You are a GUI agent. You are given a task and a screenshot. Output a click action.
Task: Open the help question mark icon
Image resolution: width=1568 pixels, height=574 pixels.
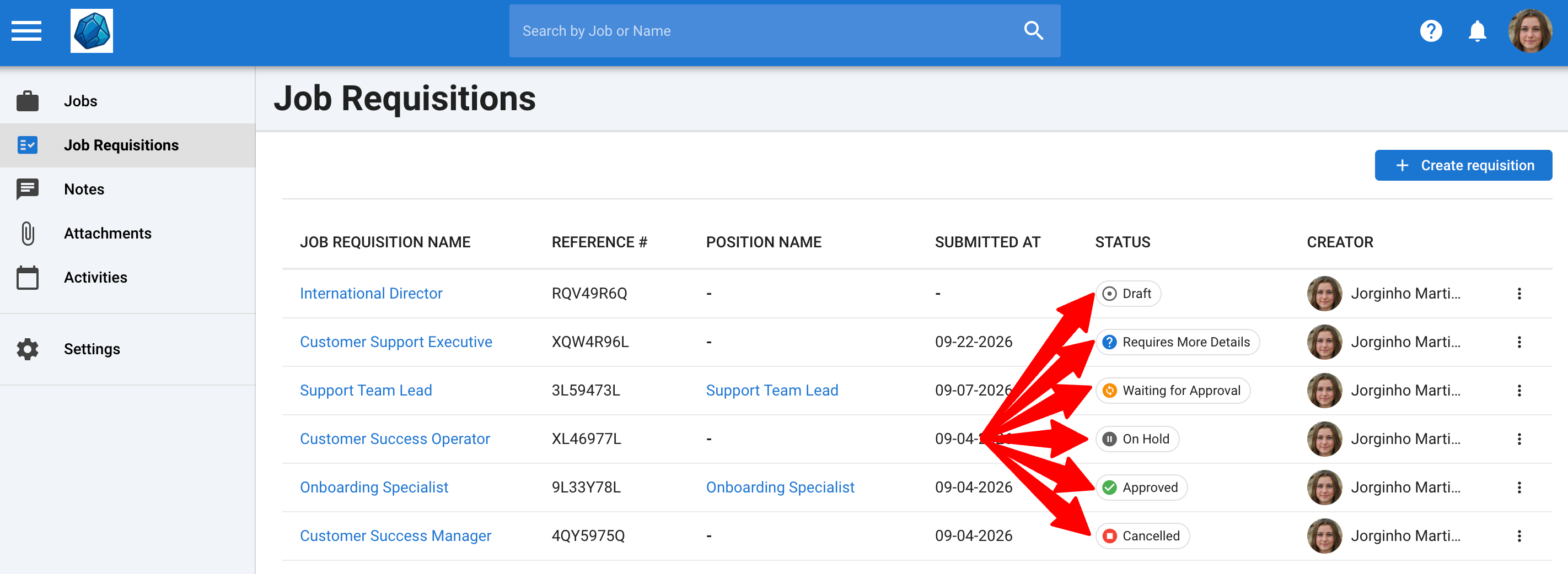click(1430, 31)
